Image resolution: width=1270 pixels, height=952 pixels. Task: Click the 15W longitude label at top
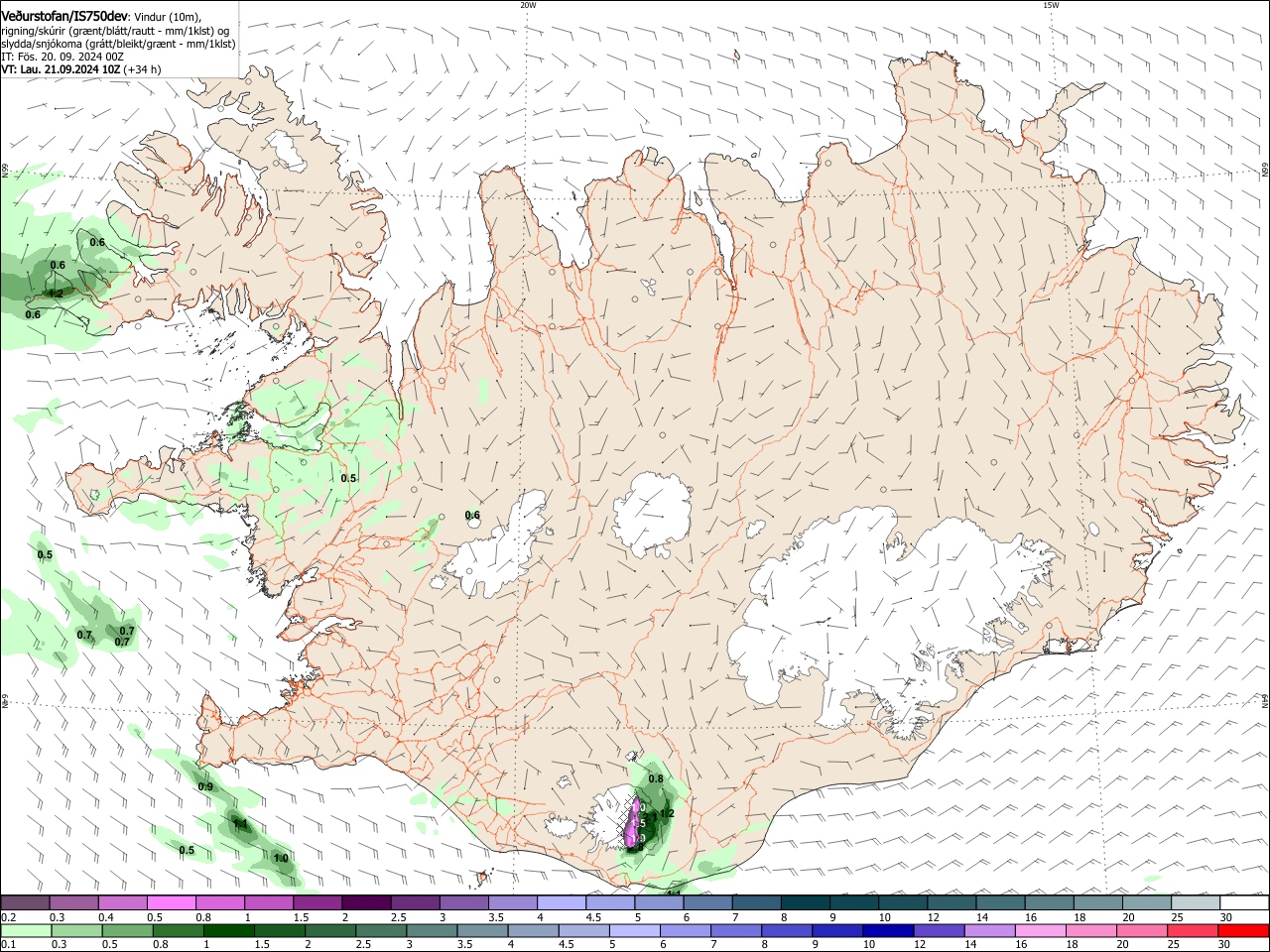[x=1050, y=5]
